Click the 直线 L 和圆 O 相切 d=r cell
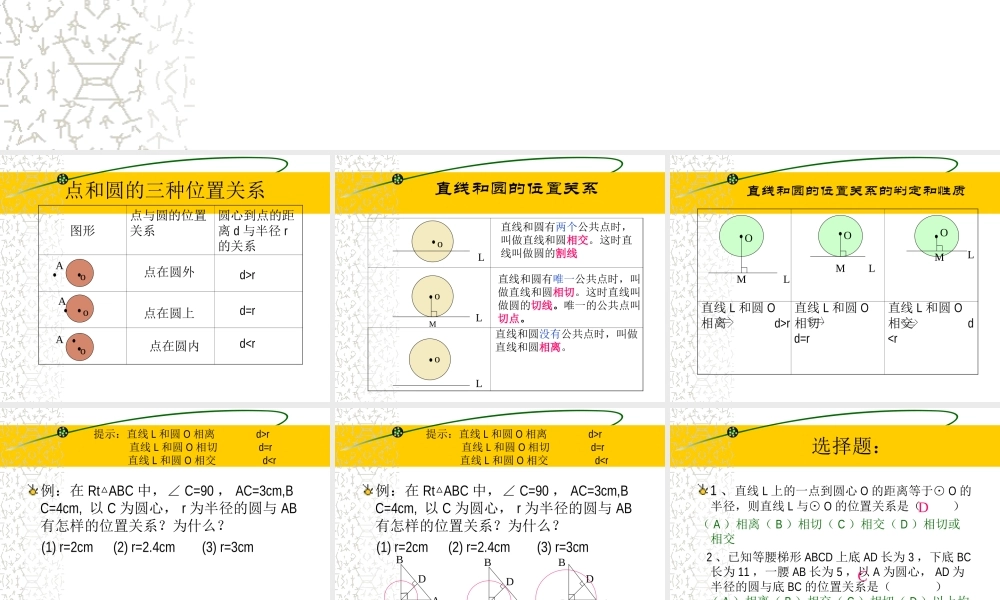Viewport: 1000px width, 600px height. point(837,337)
